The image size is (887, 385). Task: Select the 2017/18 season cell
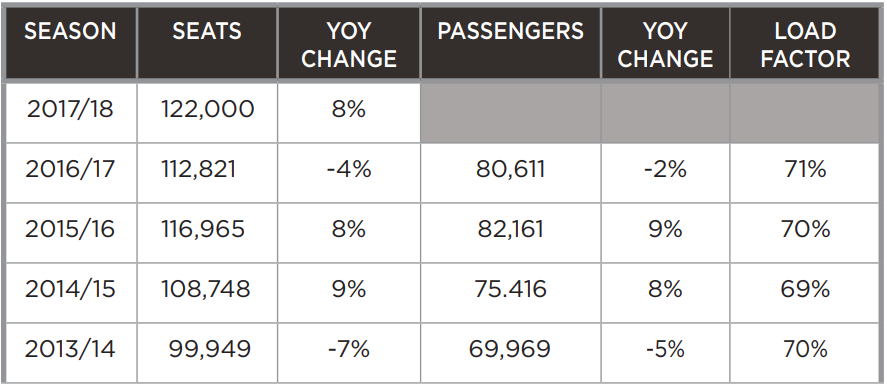71,112
